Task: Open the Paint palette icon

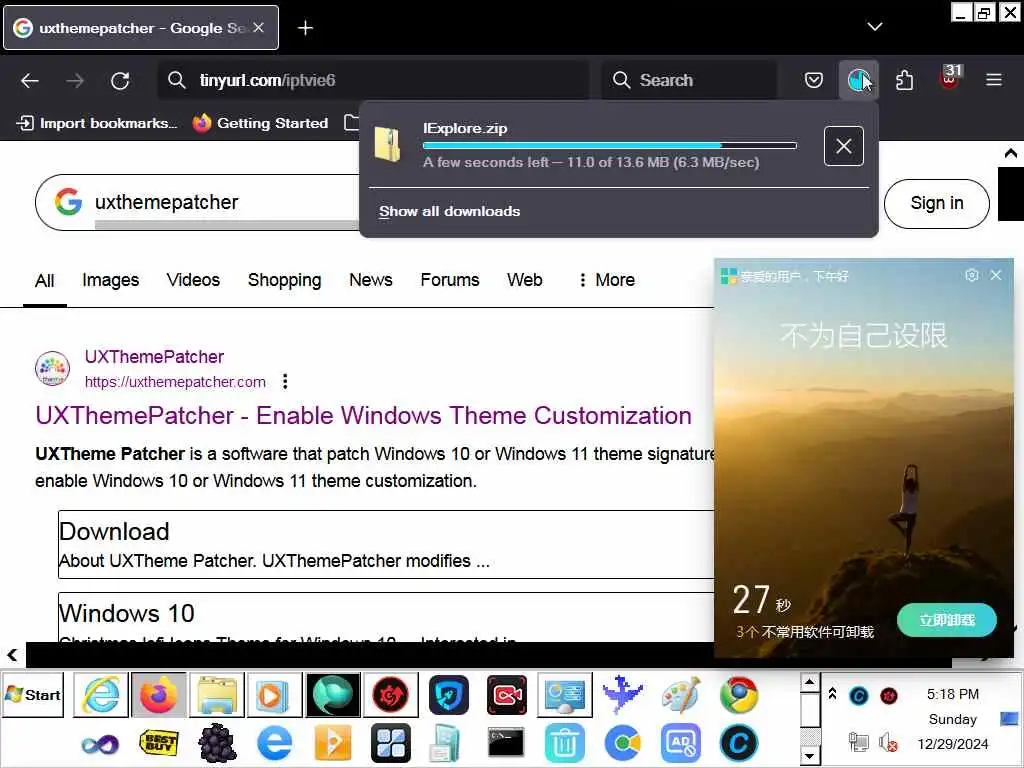Action: (x=680, y=695)
